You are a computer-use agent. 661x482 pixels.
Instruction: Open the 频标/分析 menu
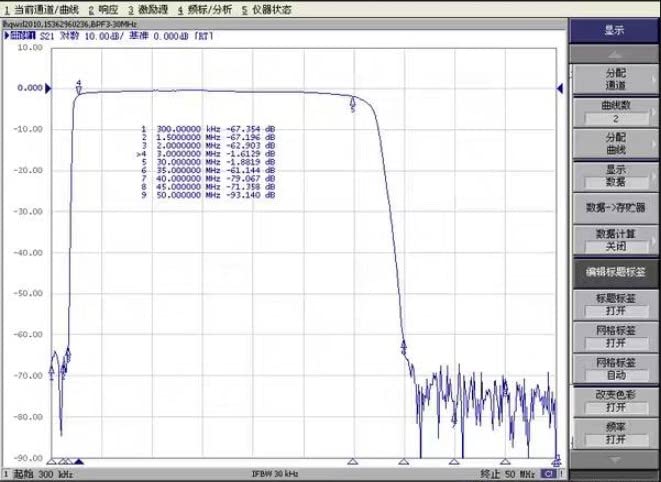[204, 9]
